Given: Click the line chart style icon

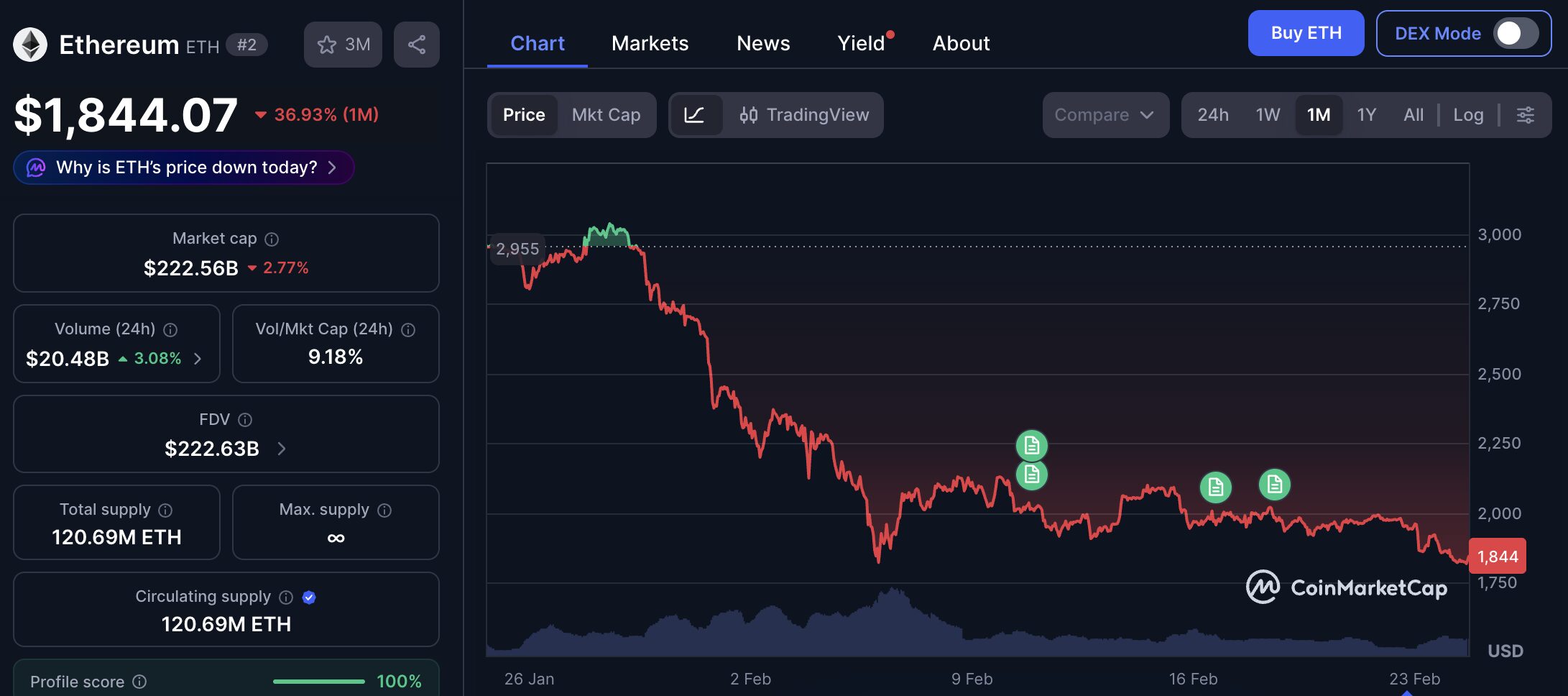Looking at the screenshot, I should [x=694, y=115].
